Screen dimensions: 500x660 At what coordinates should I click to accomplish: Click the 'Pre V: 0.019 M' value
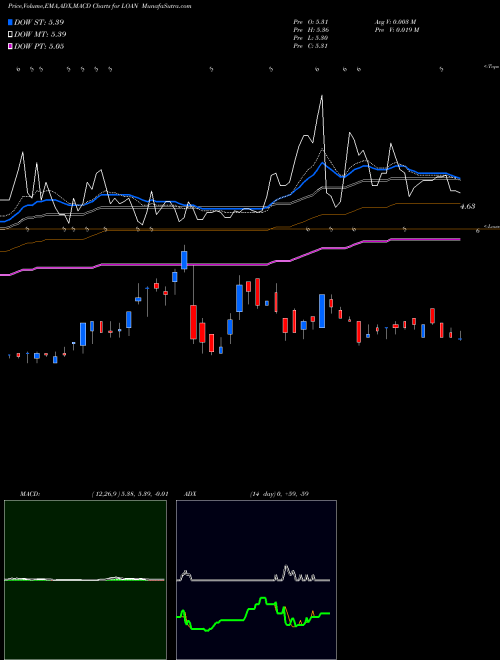[x=396, y=30]
